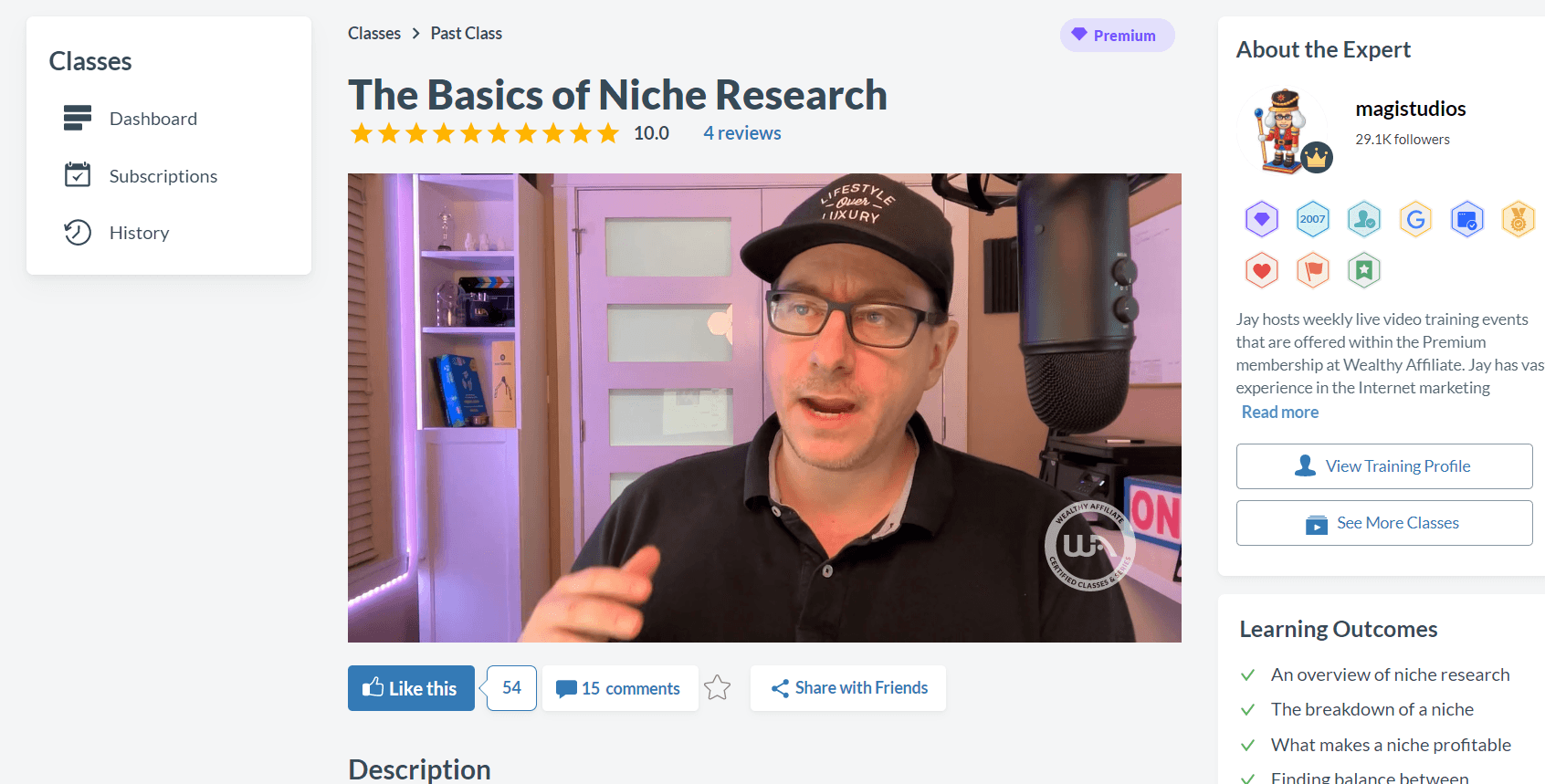The width and height of the screenshot is (1545, 784).
Task: Click the gold medal badge
Action: (1519, 219)
